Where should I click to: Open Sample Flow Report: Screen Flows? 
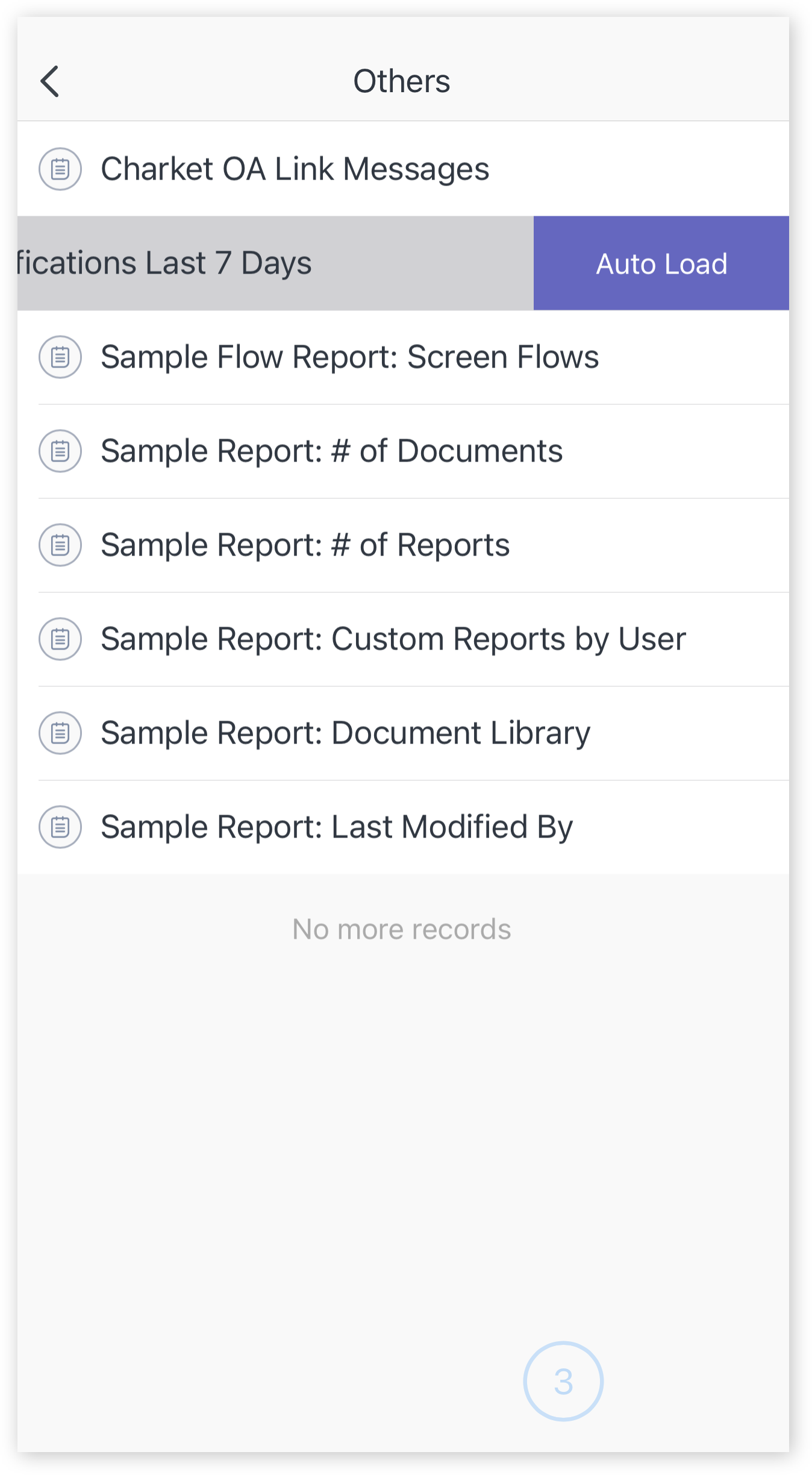pos(349,357)
